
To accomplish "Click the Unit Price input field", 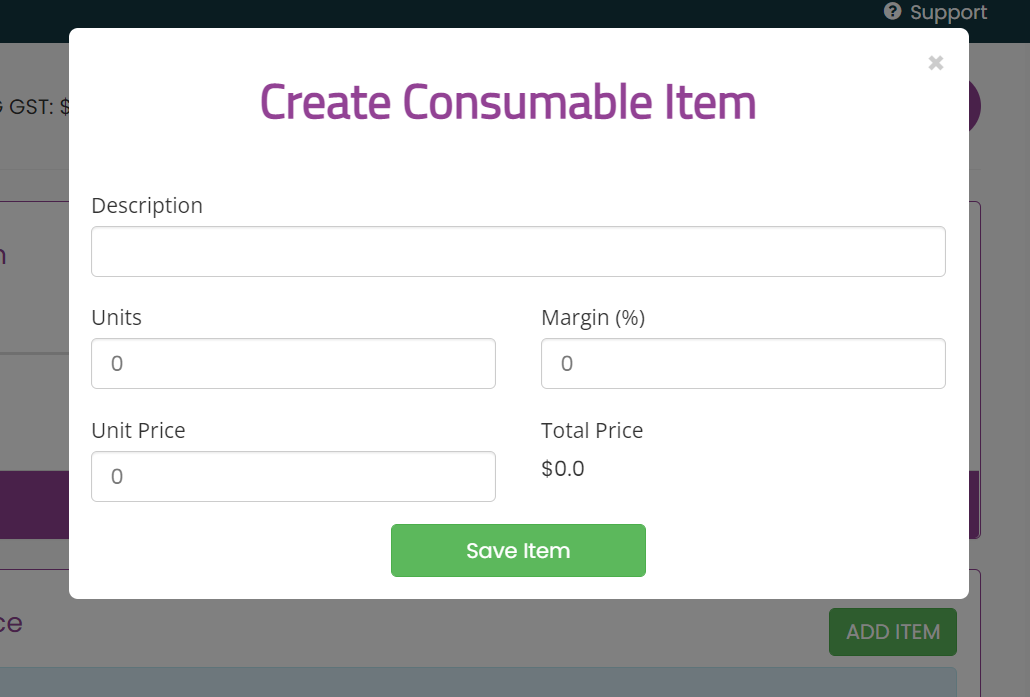I will 293,476.
